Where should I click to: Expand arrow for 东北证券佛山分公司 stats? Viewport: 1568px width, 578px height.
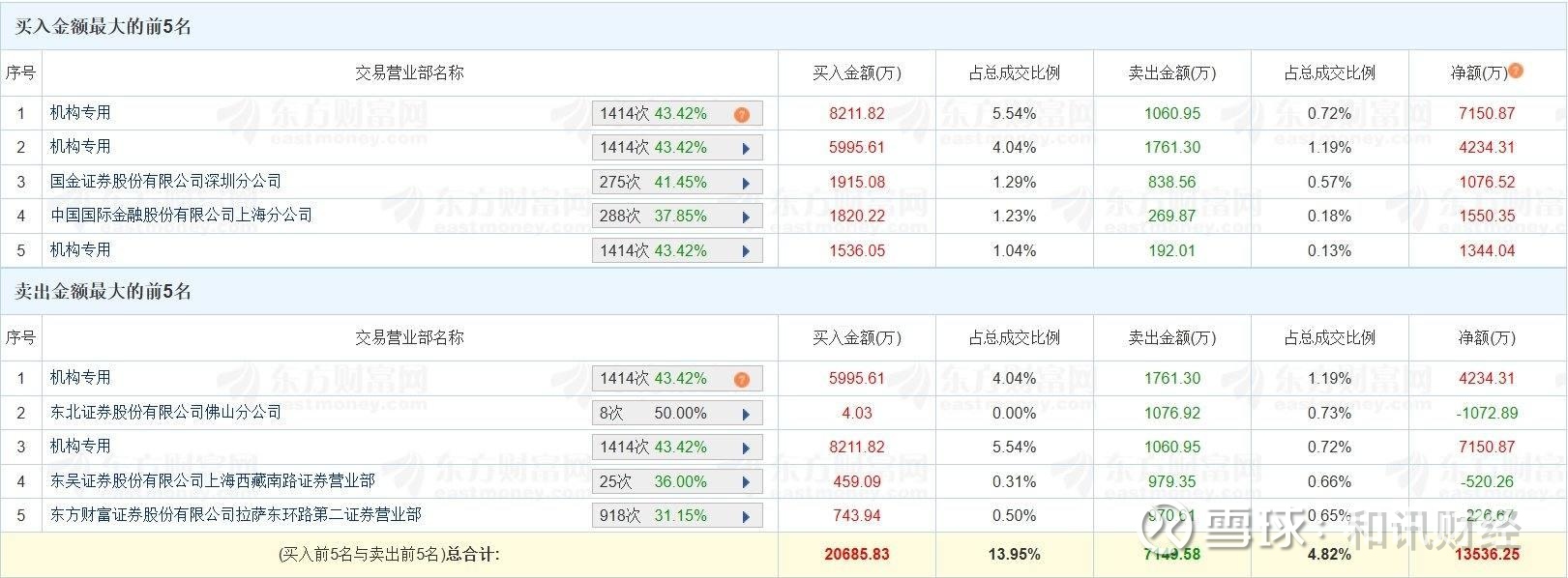(x=746, y=414)
